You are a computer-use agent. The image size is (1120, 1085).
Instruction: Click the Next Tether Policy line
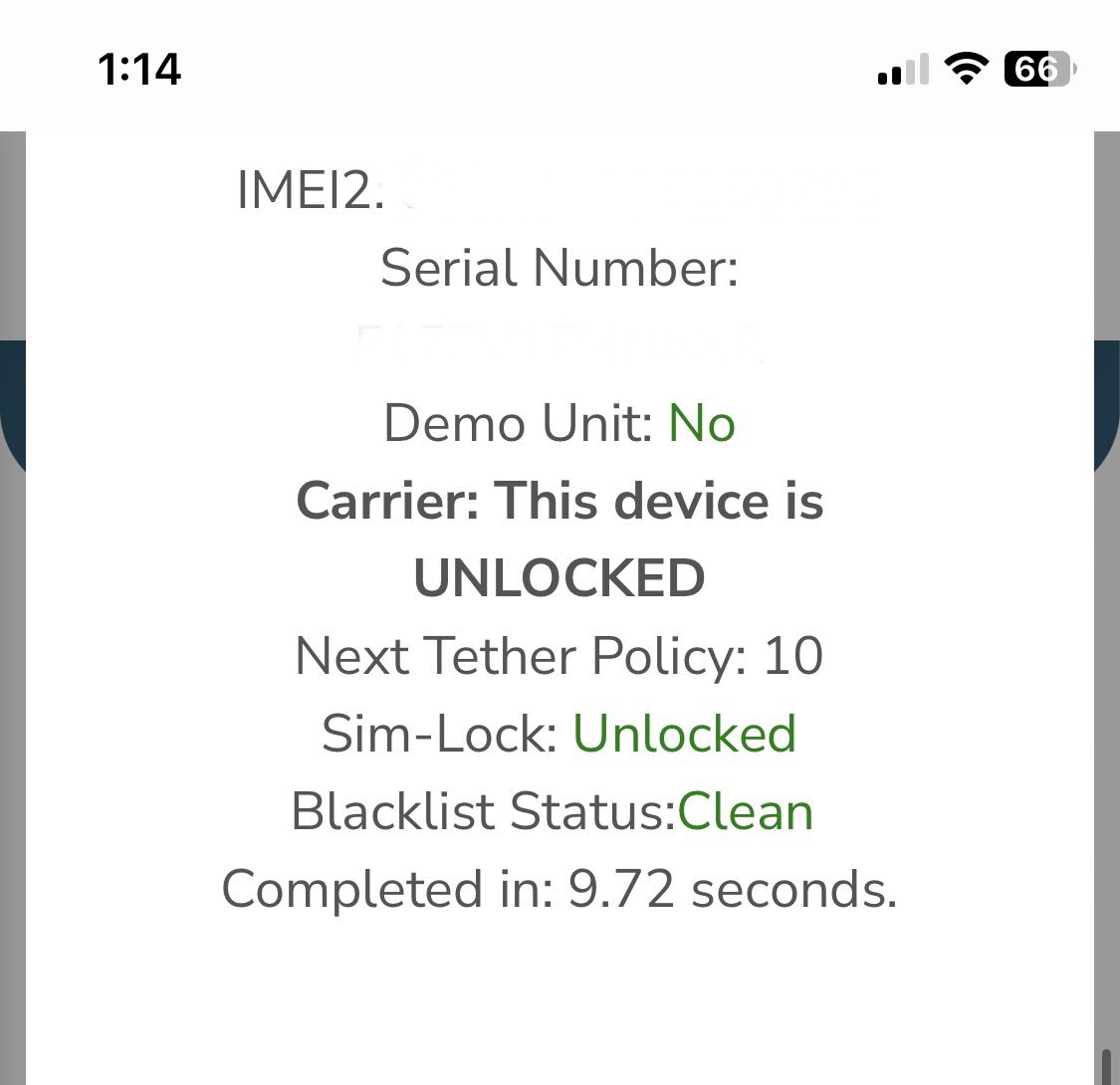[x=560, y=656]
